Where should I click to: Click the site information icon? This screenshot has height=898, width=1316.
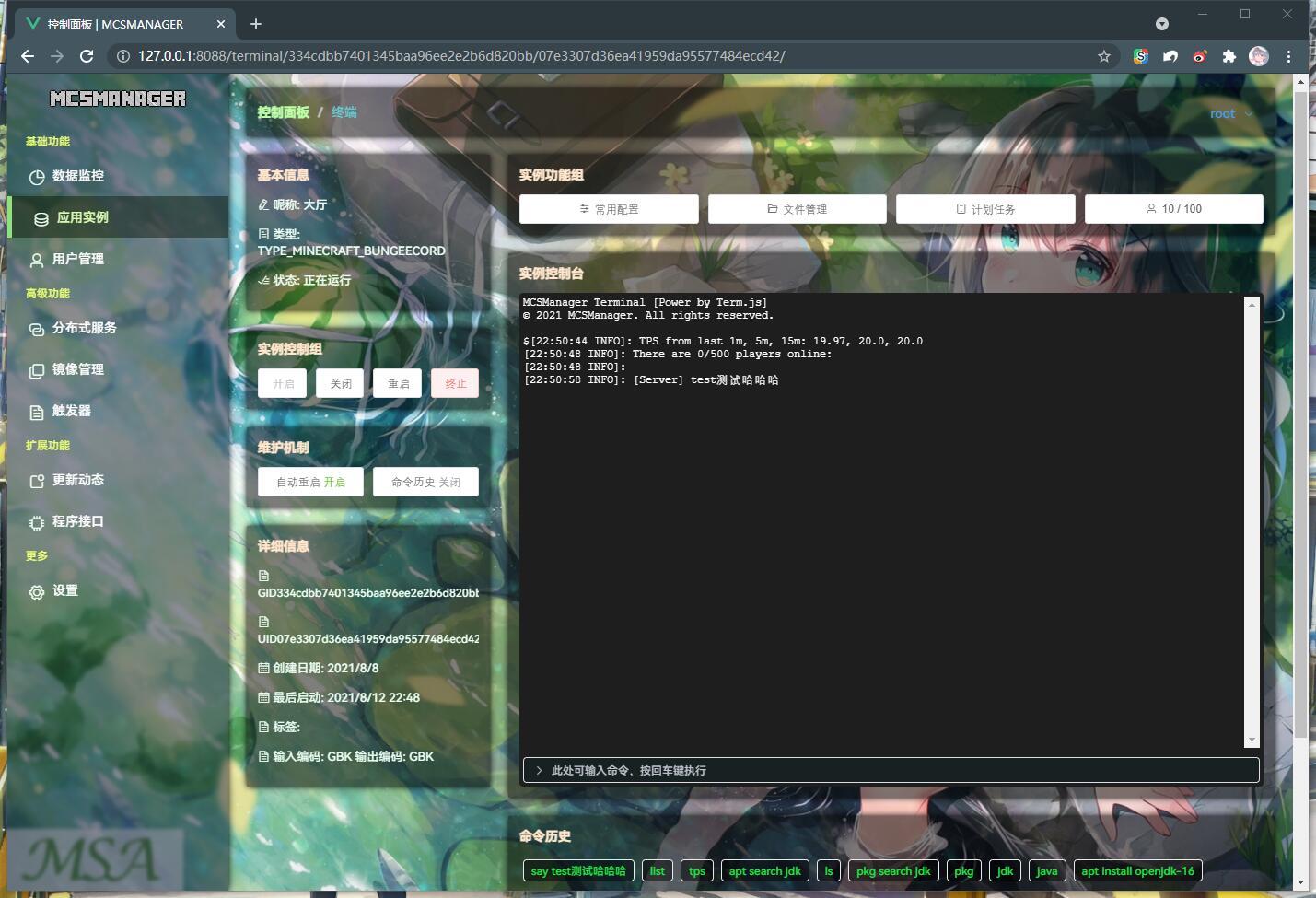(123, 56)
